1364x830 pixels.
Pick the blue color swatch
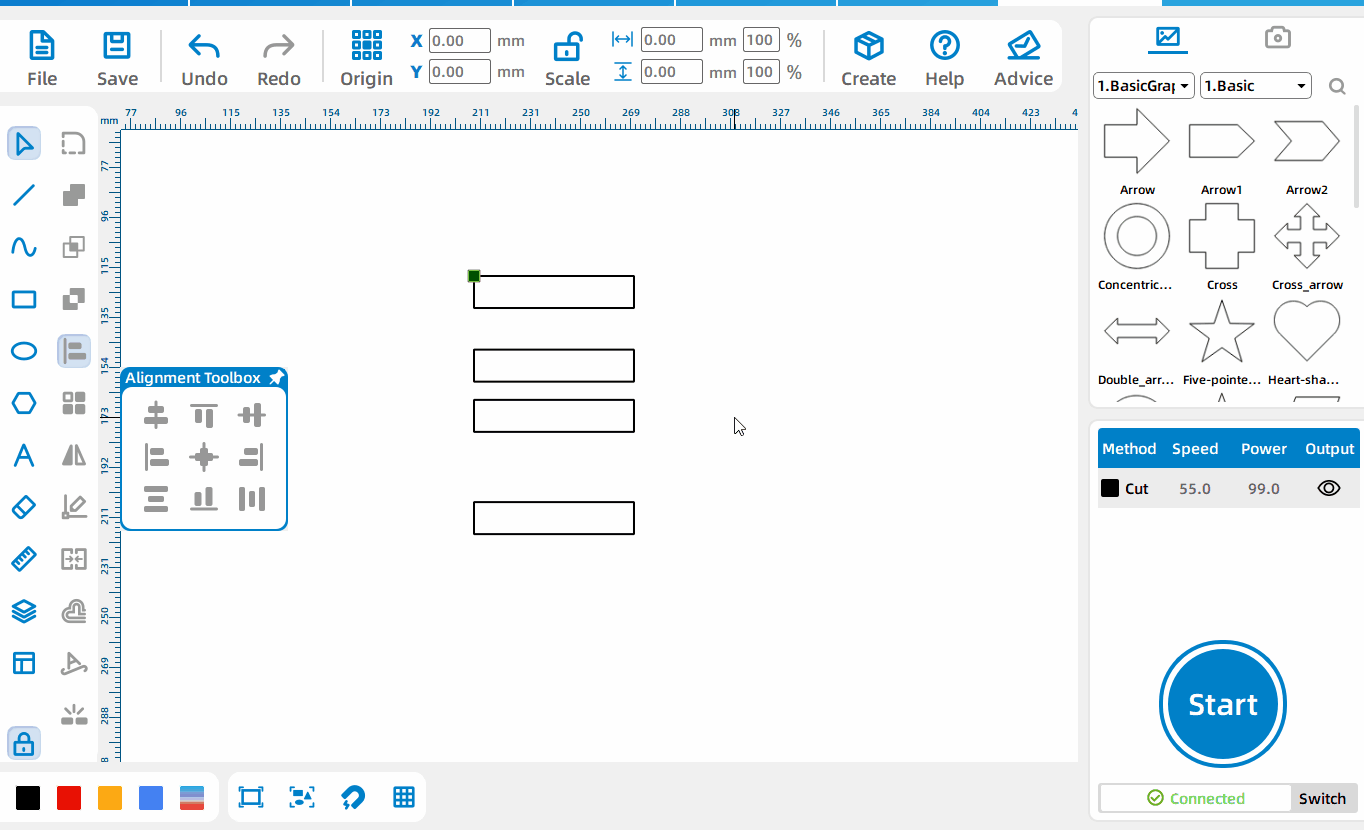[x=151, y=797]
